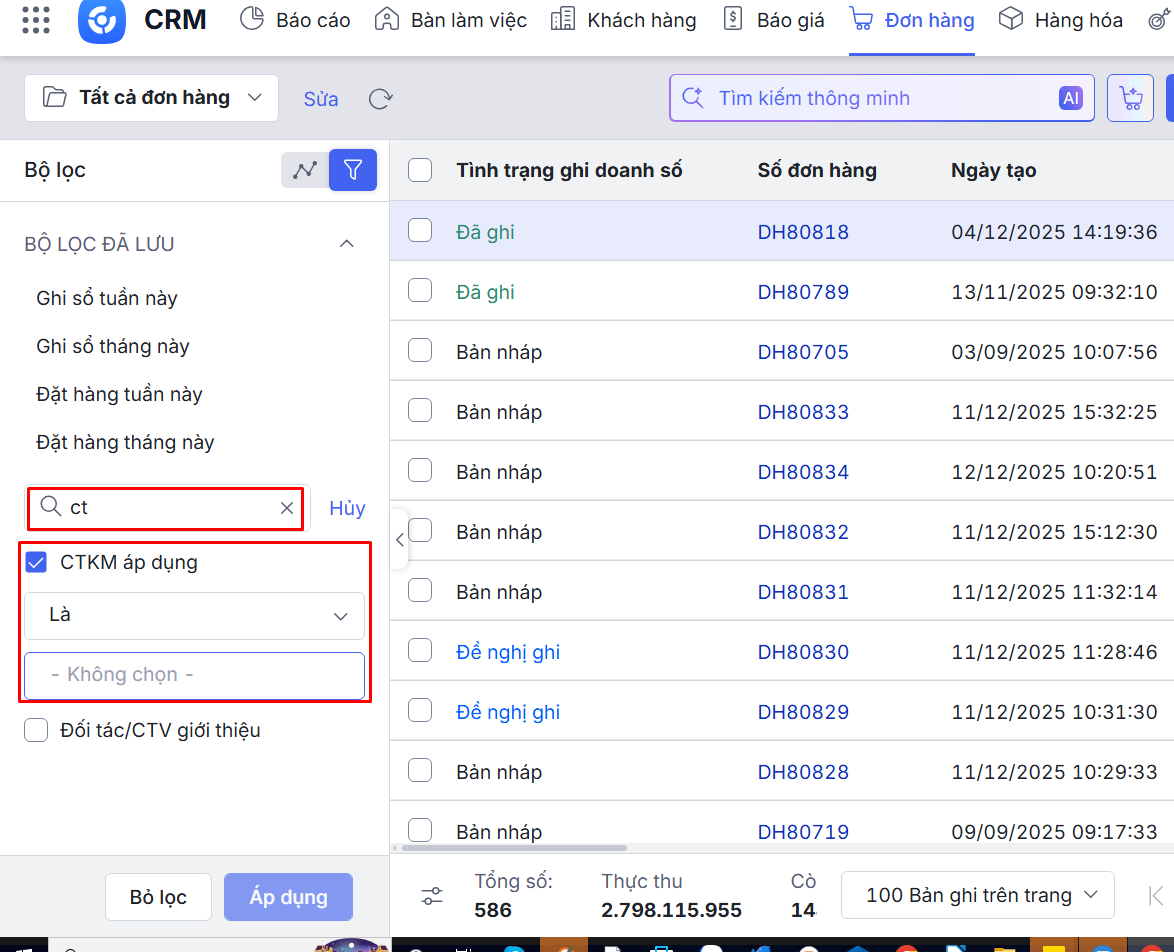The image size is (1174, 952).
Task: Tick the checkbox for order DH80818
Action: (420, 231)
